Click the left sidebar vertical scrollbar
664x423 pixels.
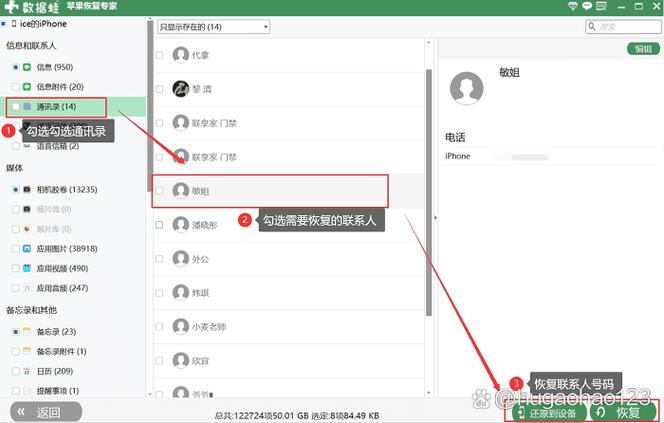(x=150, y=106)
